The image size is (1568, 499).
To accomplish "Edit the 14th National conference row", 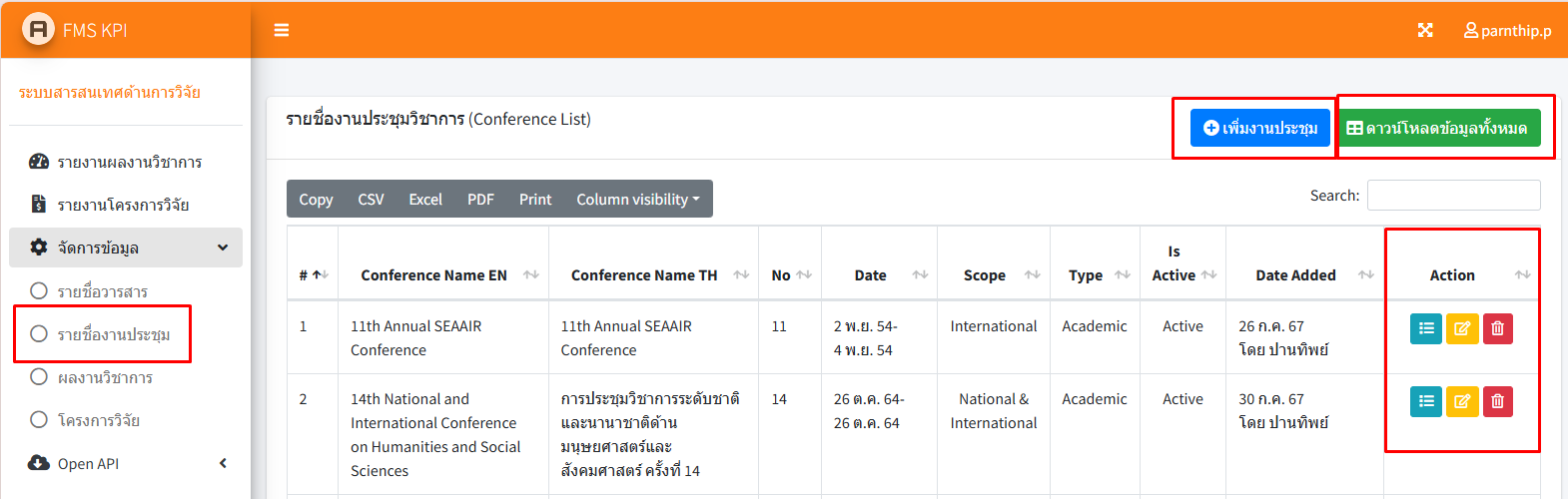I will [x=1462, y=401].
